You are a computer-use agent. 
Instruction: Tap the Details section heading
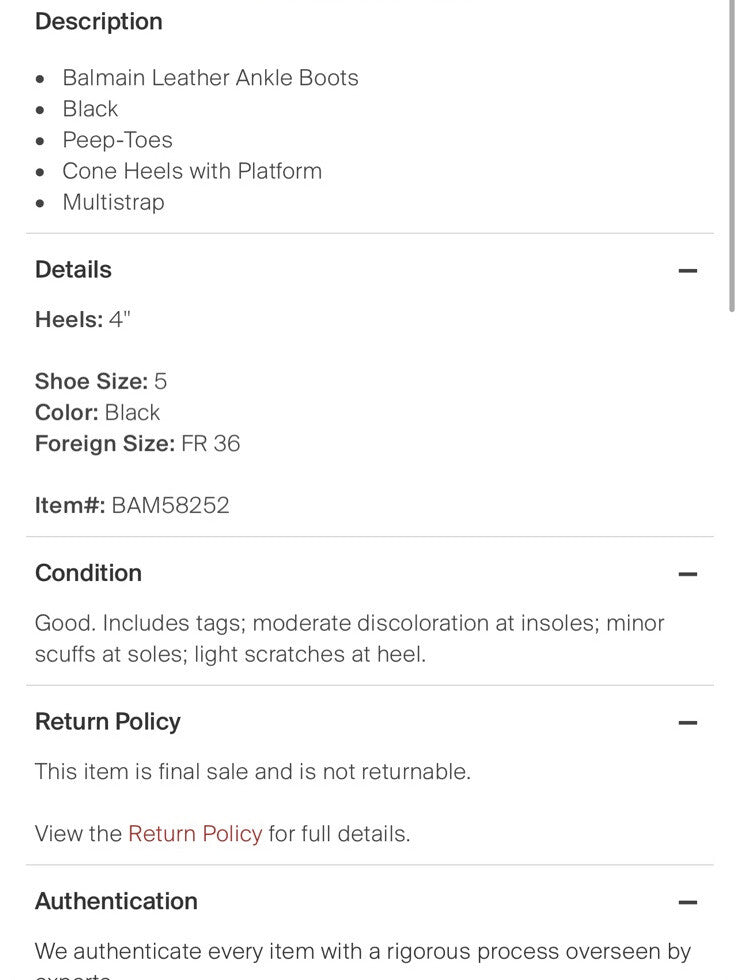73,270
